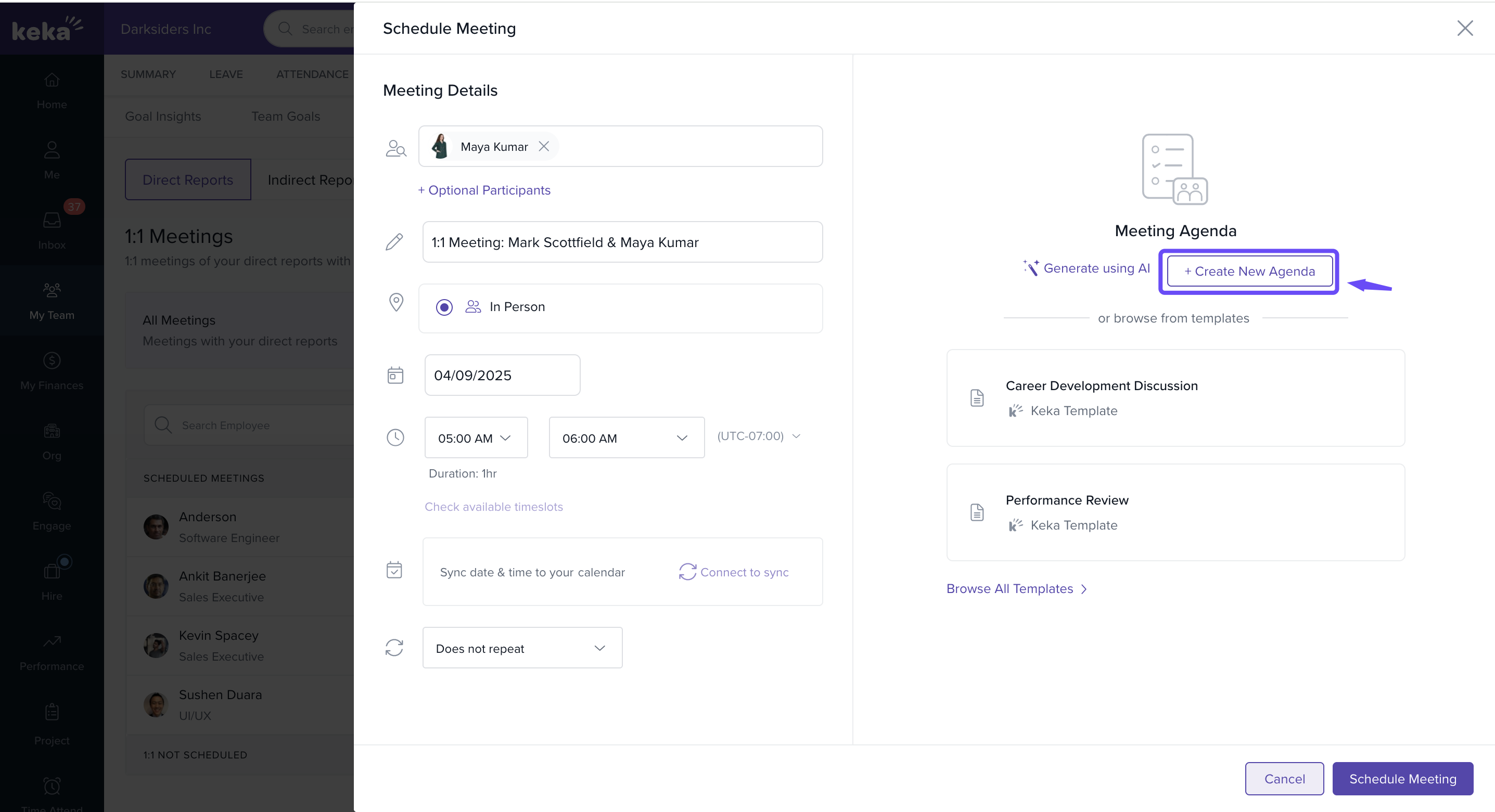Click the Performance Review template document icon
This screenshot has height=812, width=1495.
[x=977, y=512]
